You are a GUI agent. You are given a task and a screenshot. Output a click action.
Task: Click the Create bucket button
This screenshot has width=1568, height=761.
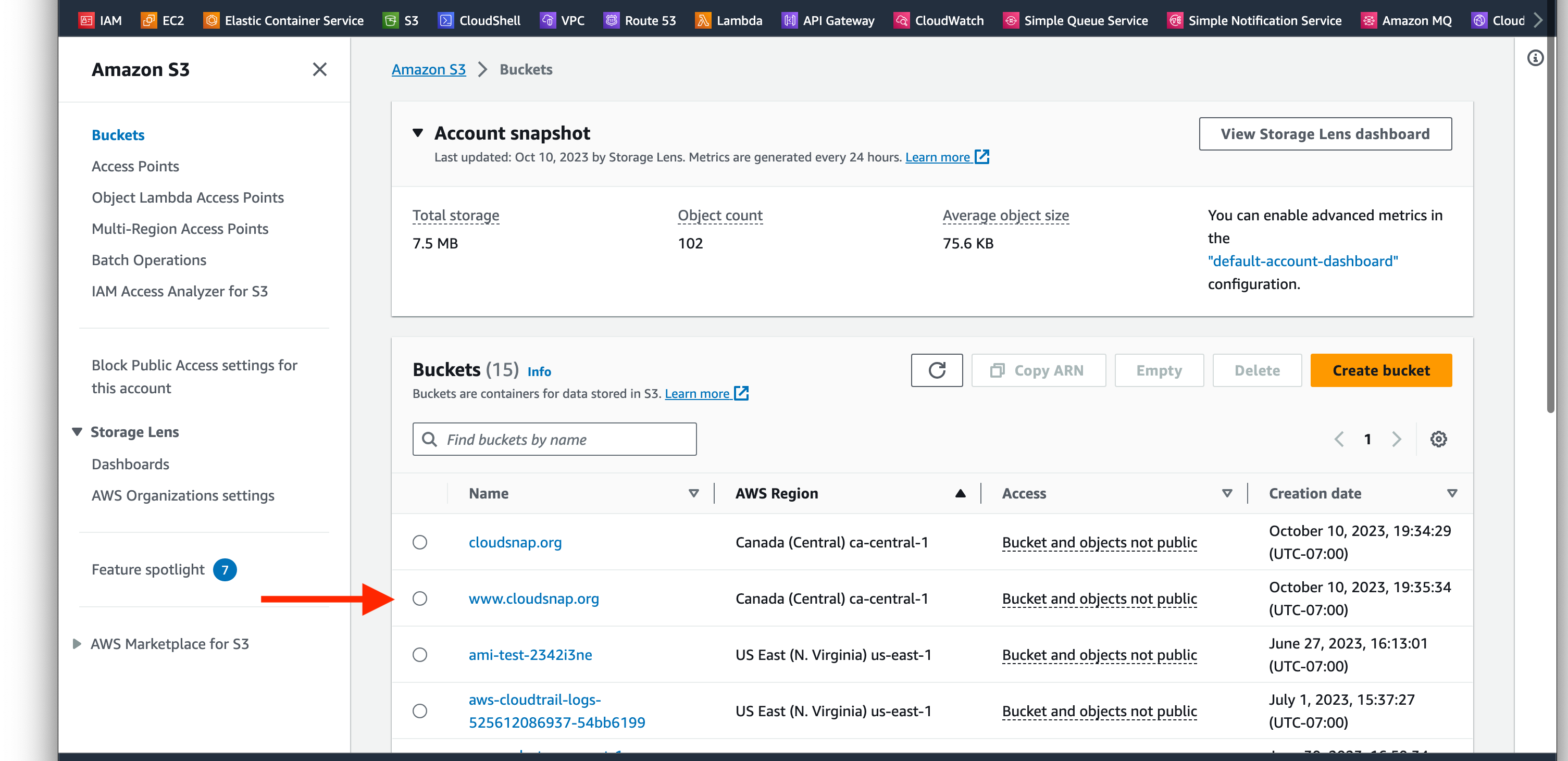tap(1381, 370)
